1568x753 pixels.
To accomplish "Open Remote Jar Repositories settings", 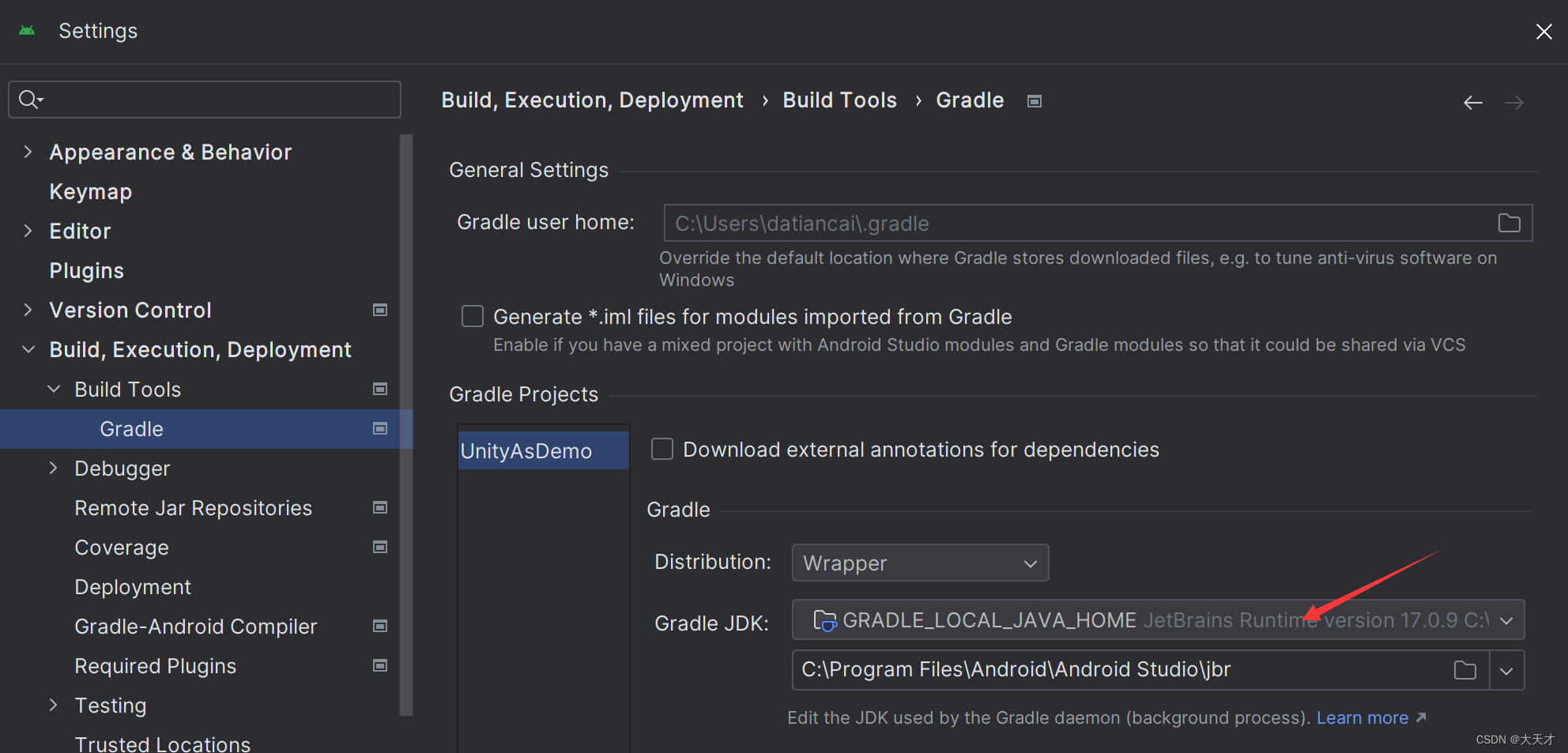I will click(194, 508).
